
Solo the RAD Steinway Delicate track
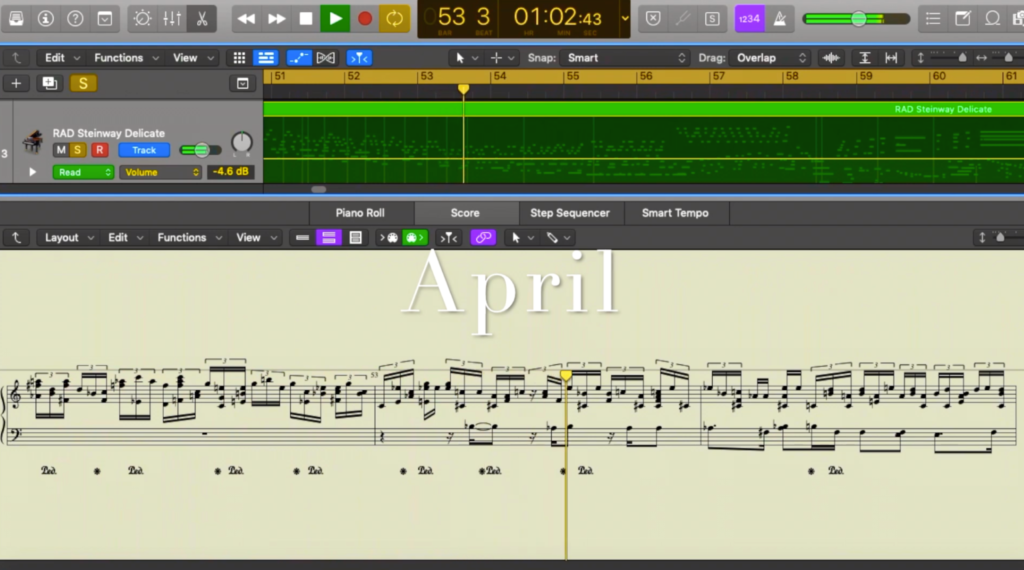[x=77, y=150]
